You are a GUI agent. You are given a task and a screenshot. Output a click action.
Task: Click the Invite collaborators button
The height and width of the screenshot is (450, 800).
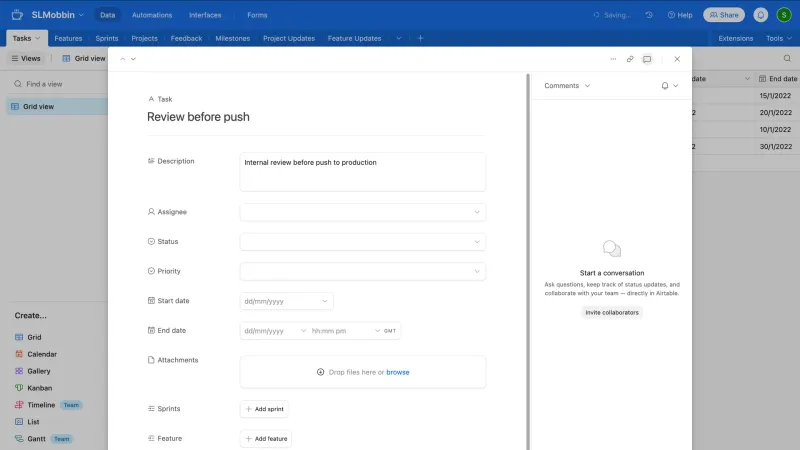[612, 312]
